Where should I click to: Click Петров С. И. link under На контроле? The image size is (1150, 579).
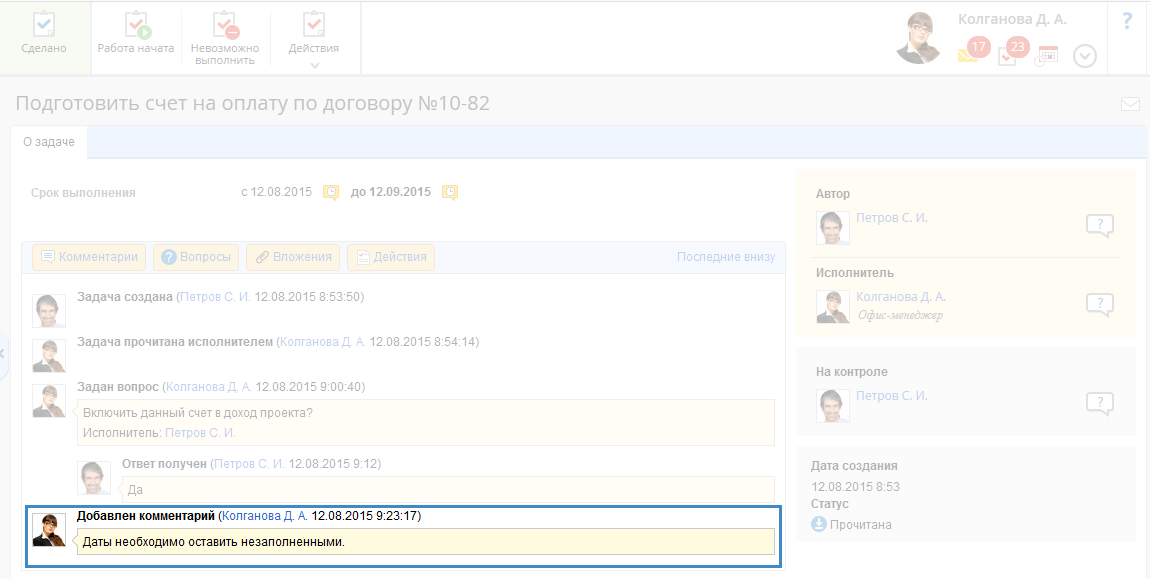click(x=892, y=396)
